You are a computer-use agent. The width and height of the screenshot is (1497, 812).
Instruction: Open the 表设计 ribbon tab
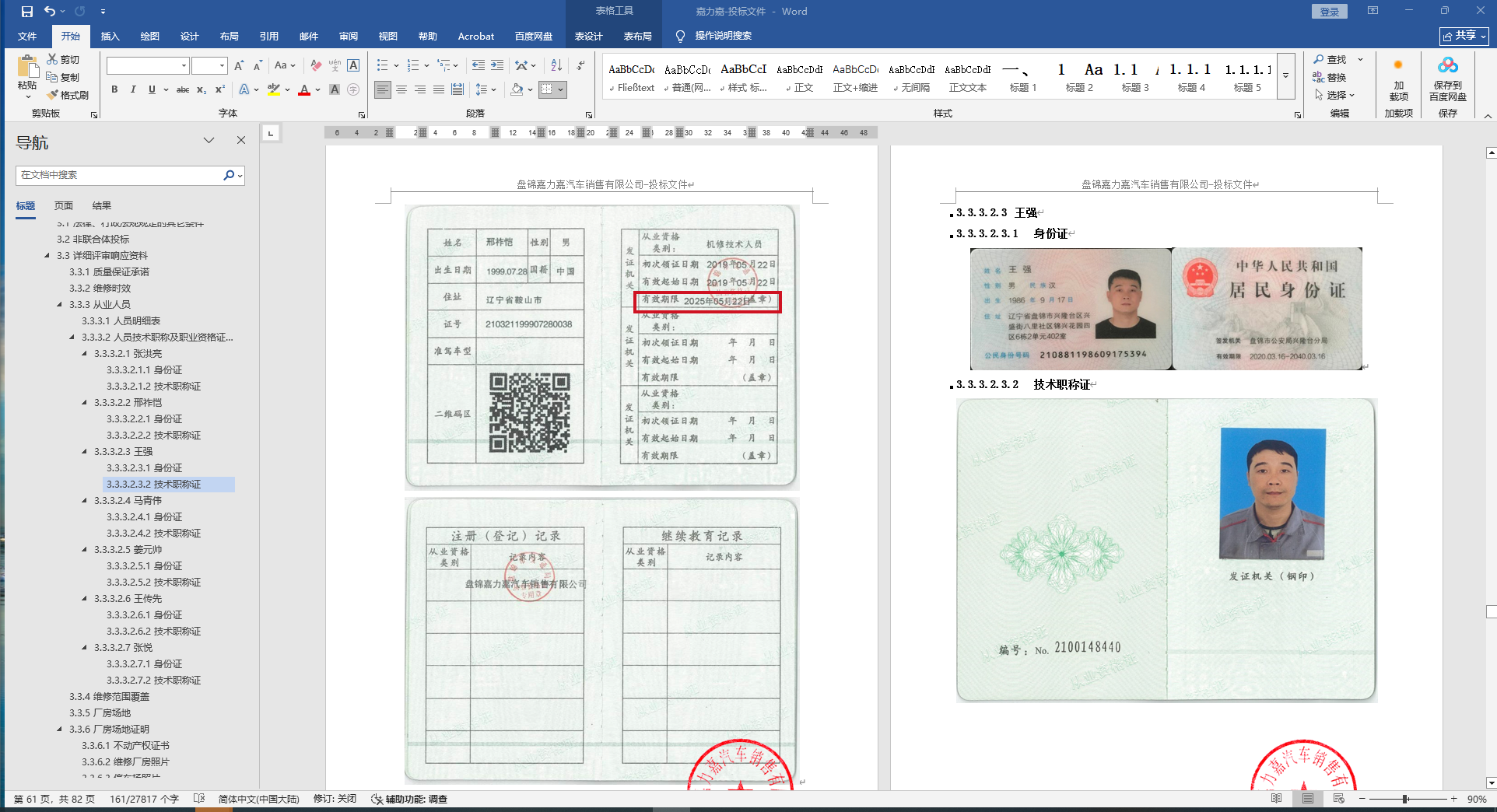[x=588, y=36]
